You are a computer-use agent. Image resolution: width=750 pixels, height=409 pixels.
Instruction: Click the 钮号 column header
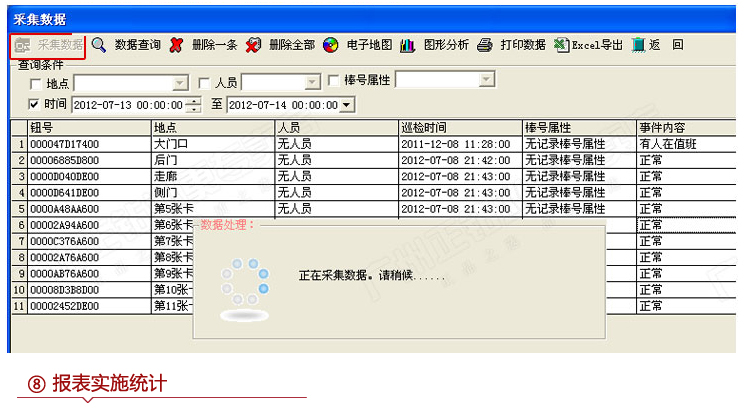tap(89, 128)
